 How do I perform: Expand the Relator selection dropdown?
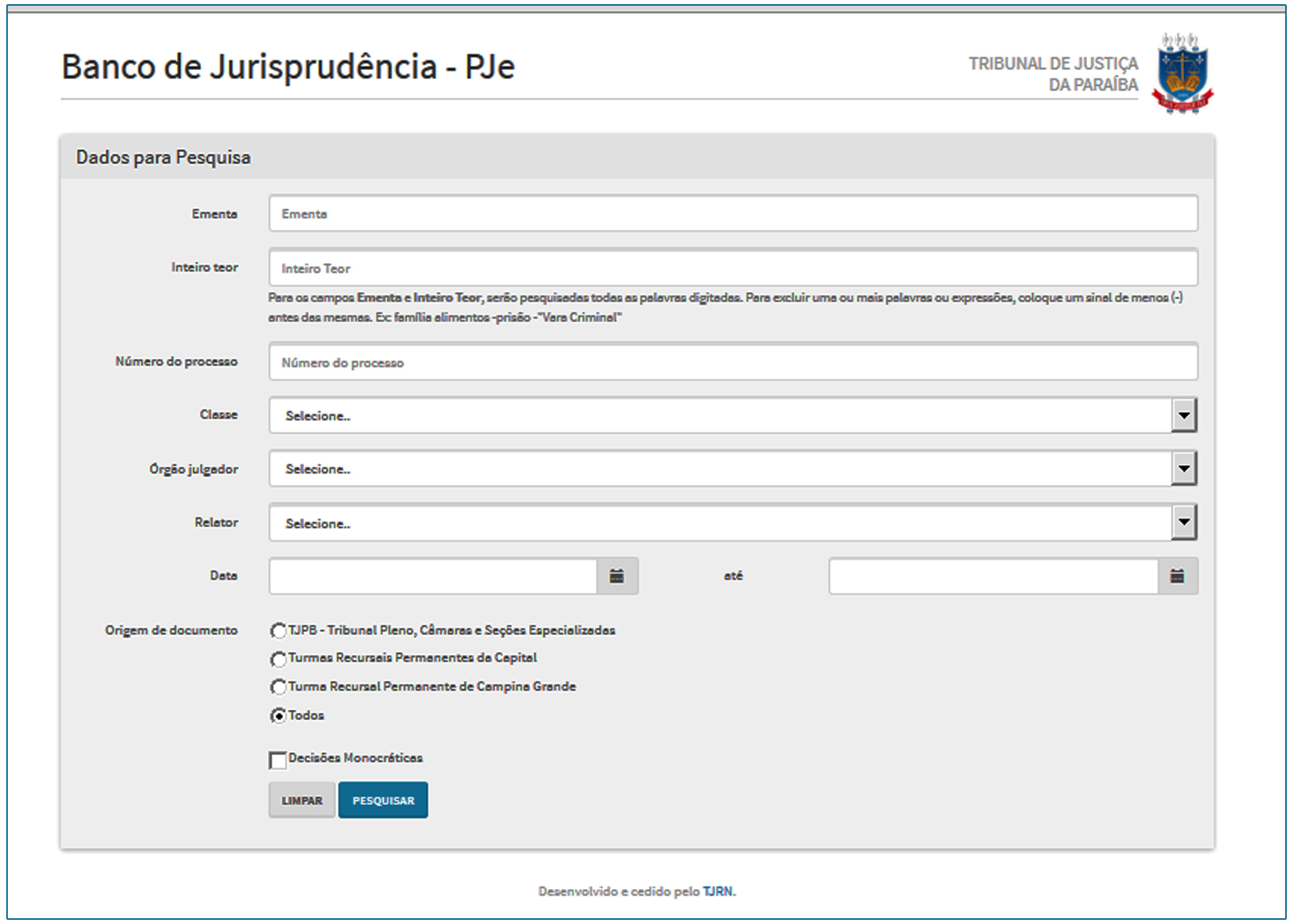click(x=1184, y=522)
